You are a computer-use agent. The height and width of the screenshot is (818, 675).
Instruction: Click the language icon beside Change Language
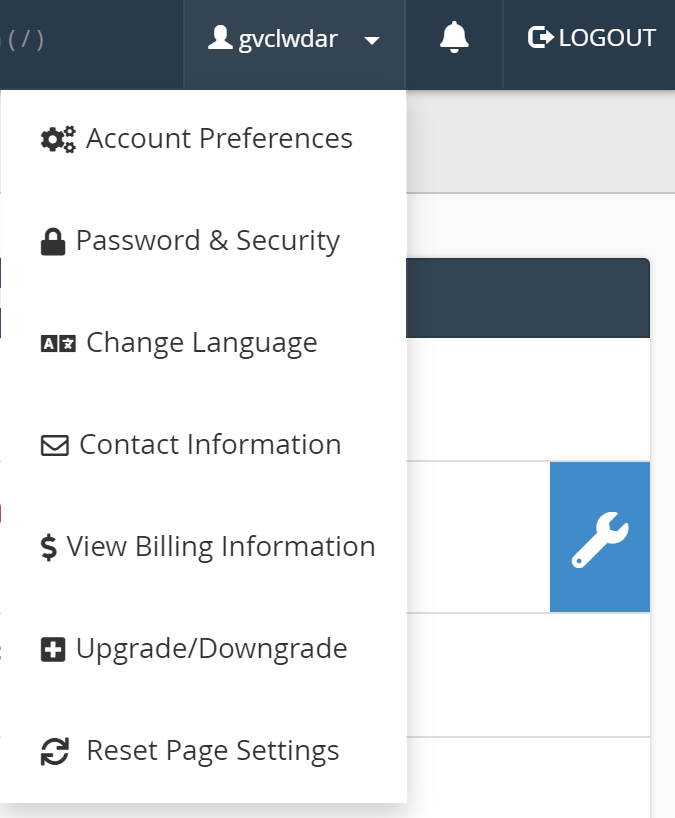[58, 344]
